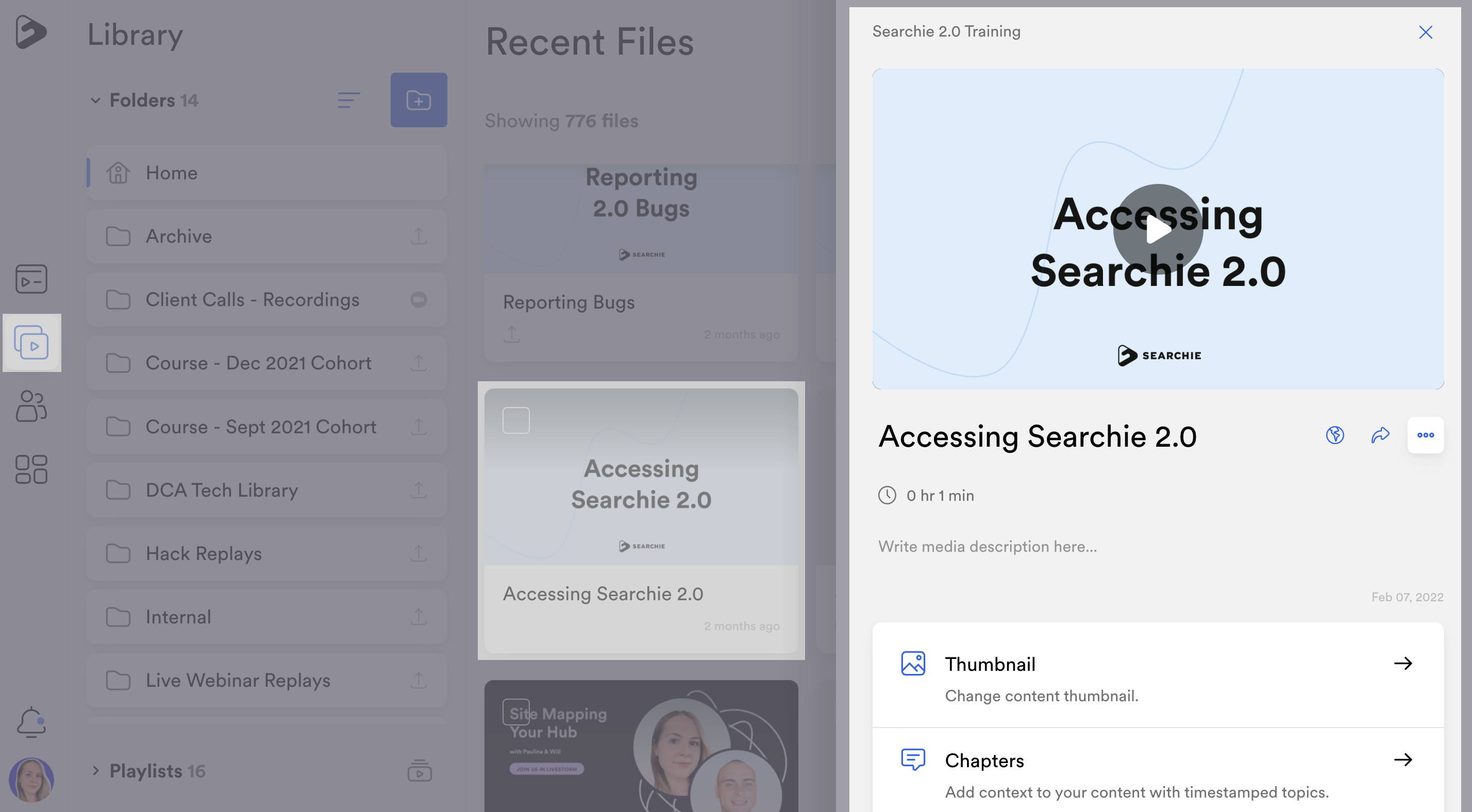Close the Searchie 2.0 Training panel

tap(1425, 32)
